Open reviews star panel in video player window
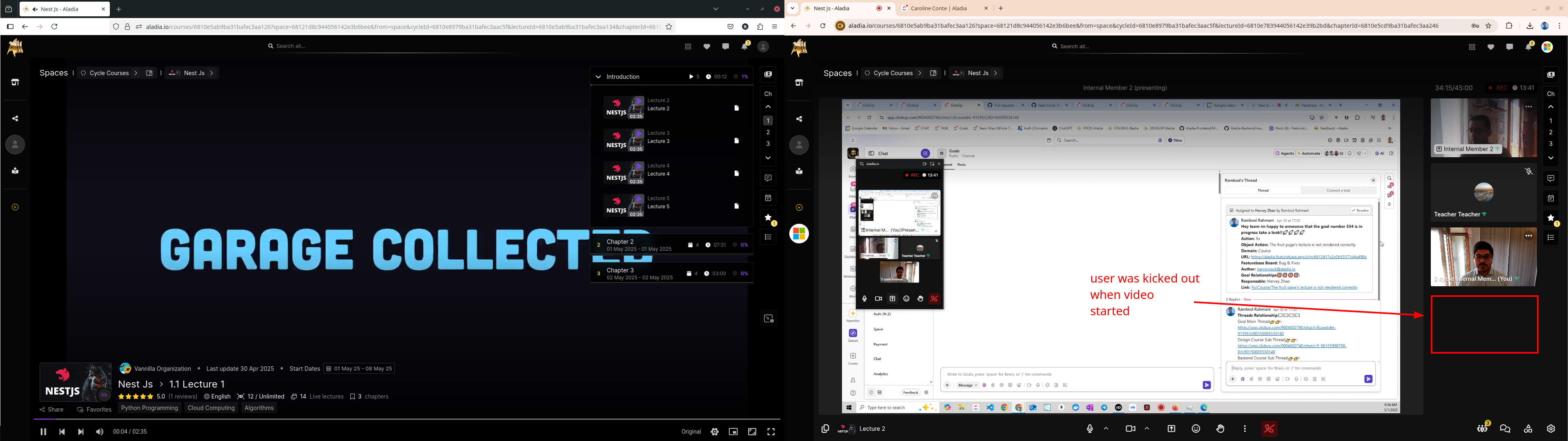 point(768,218)
